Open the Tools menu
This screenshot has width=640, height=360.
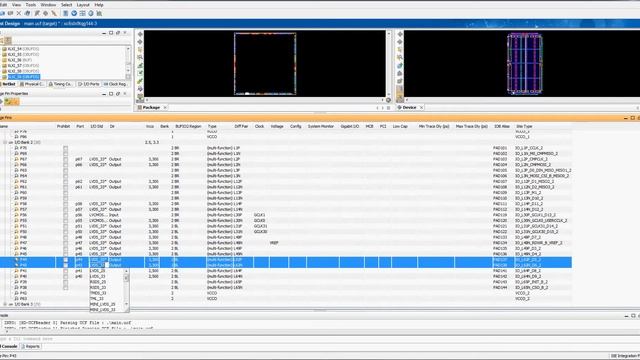(x=31, y=5)
